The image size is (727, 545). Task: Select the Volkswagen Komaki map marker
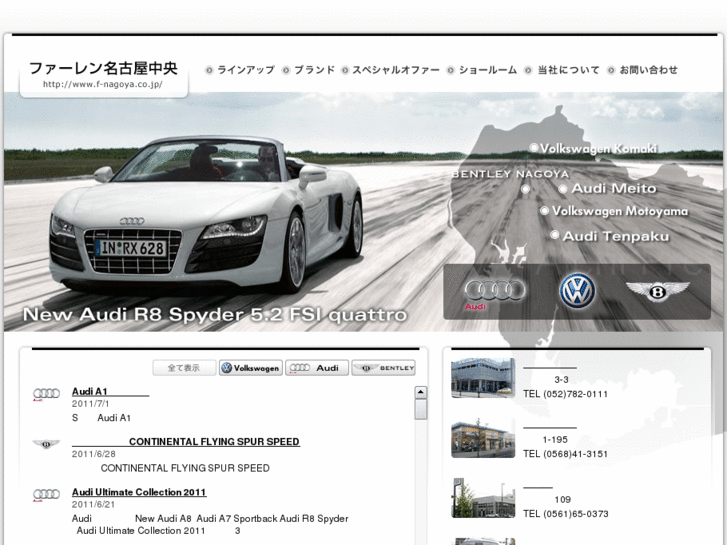pyautogui.click(x=534, y=148)
